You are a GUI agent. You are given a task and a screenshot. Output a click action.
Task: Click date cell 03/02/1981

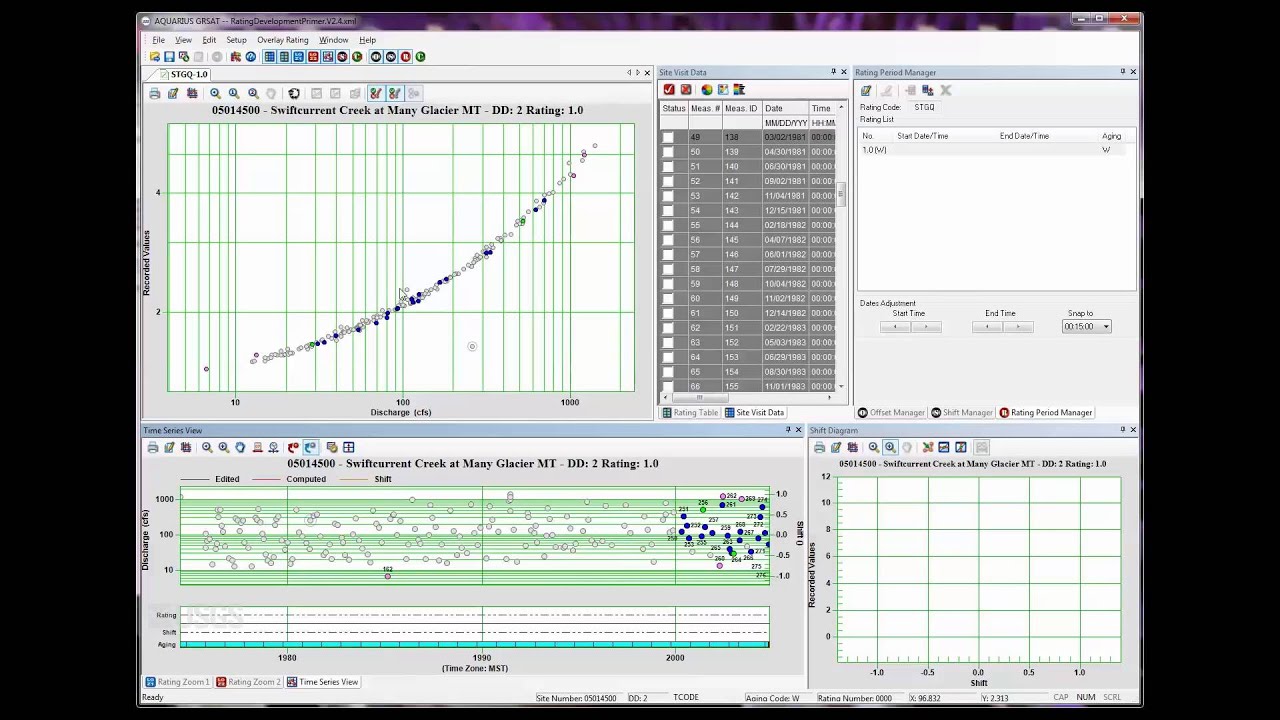pyautogui.click(x=785, y=137)
